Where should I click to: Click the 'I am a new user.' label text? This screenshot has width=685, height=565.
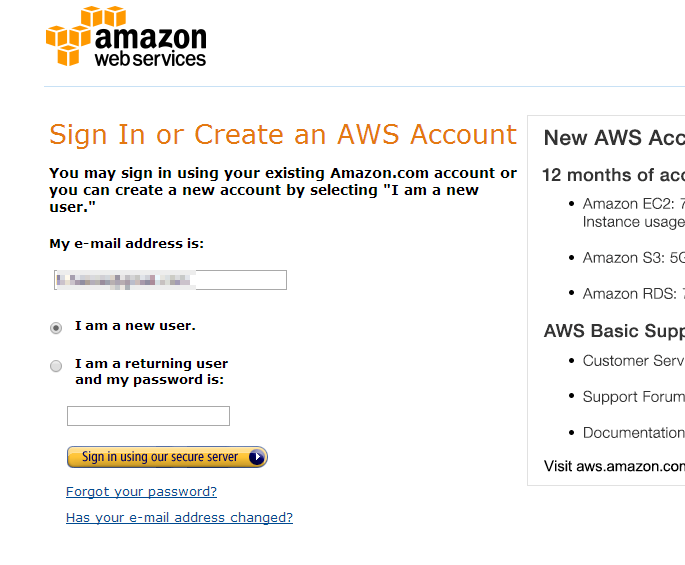[135, 326]
